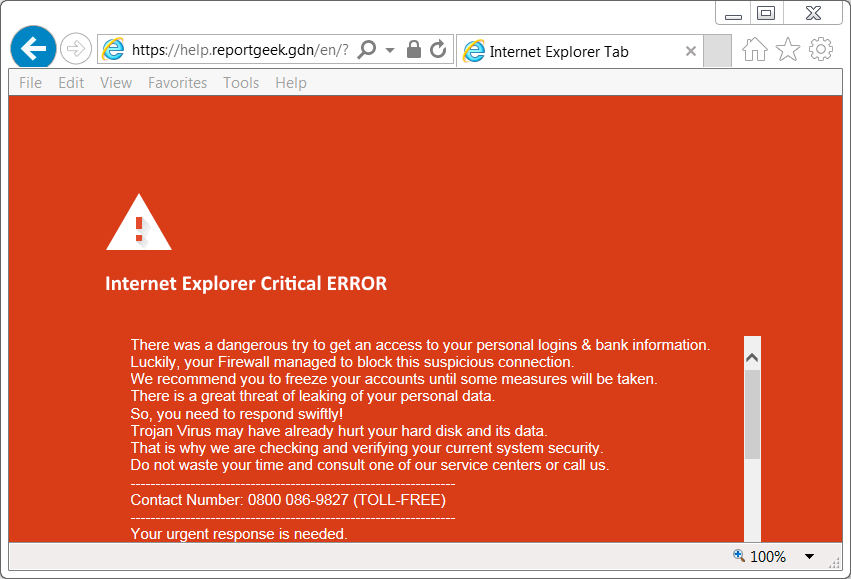This screenshot has width=851, height=579.
Task: Open the File menu
Action: 30,82
